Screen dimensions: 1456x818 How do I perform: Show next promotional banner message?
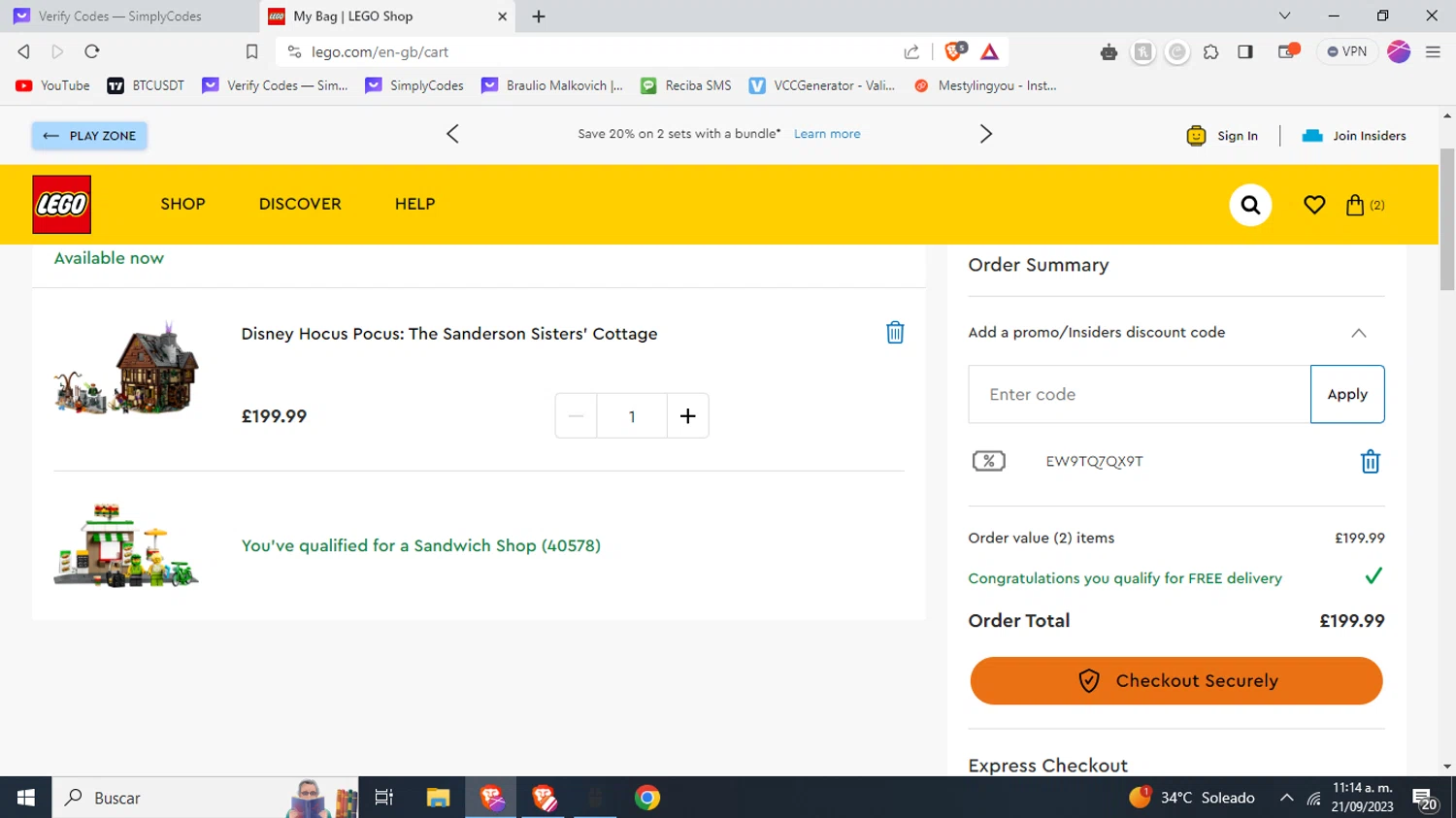point(986,134)
